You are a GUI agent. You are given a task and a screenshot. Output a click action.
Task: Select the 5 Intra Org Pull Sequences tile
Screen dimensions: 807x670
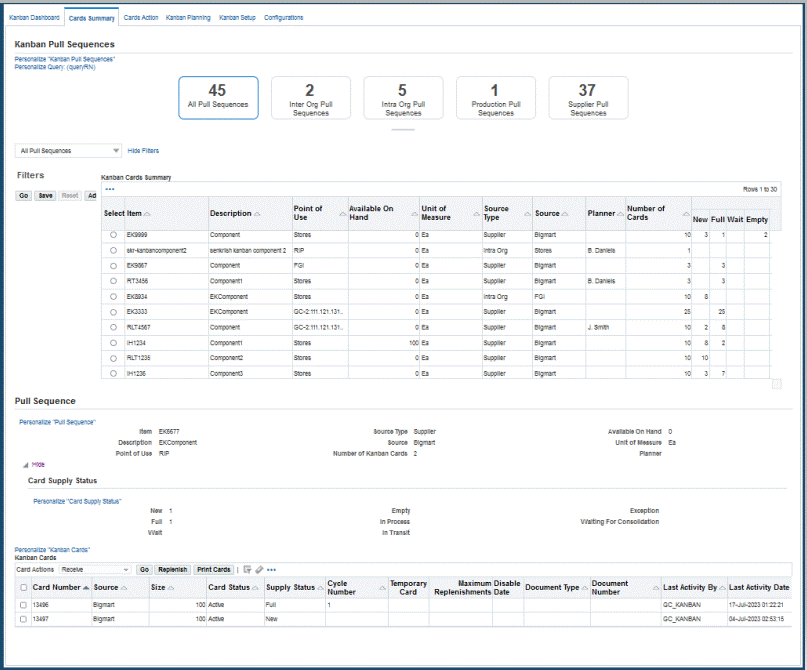click(x=403, y=98)
